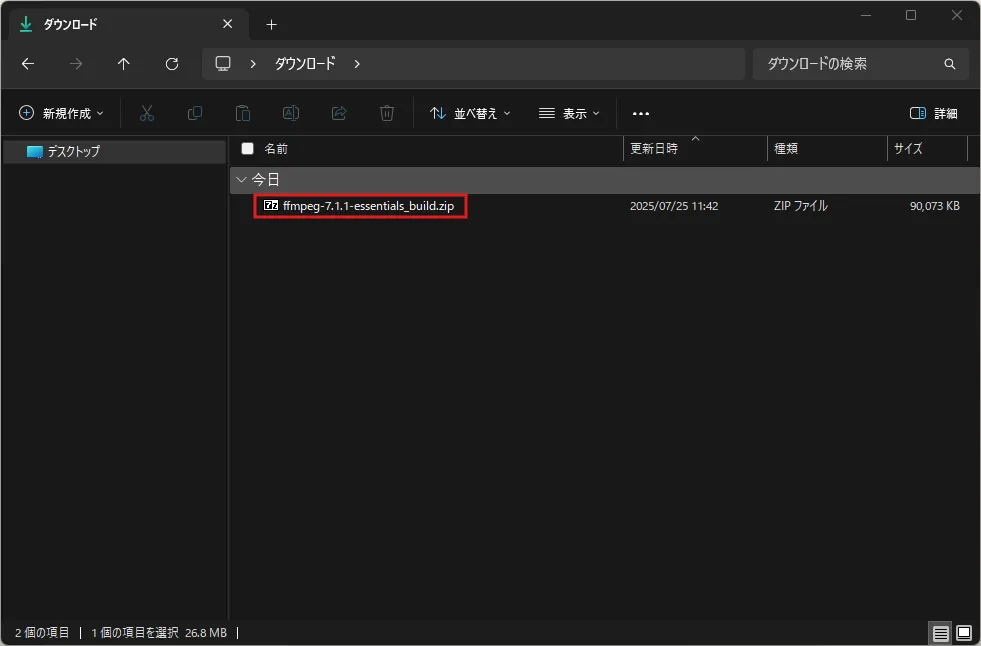The height and width of the screenshot is (646, 981).
Task: Switch to large thumbnails view in status bar
Action: click(964, 633)
